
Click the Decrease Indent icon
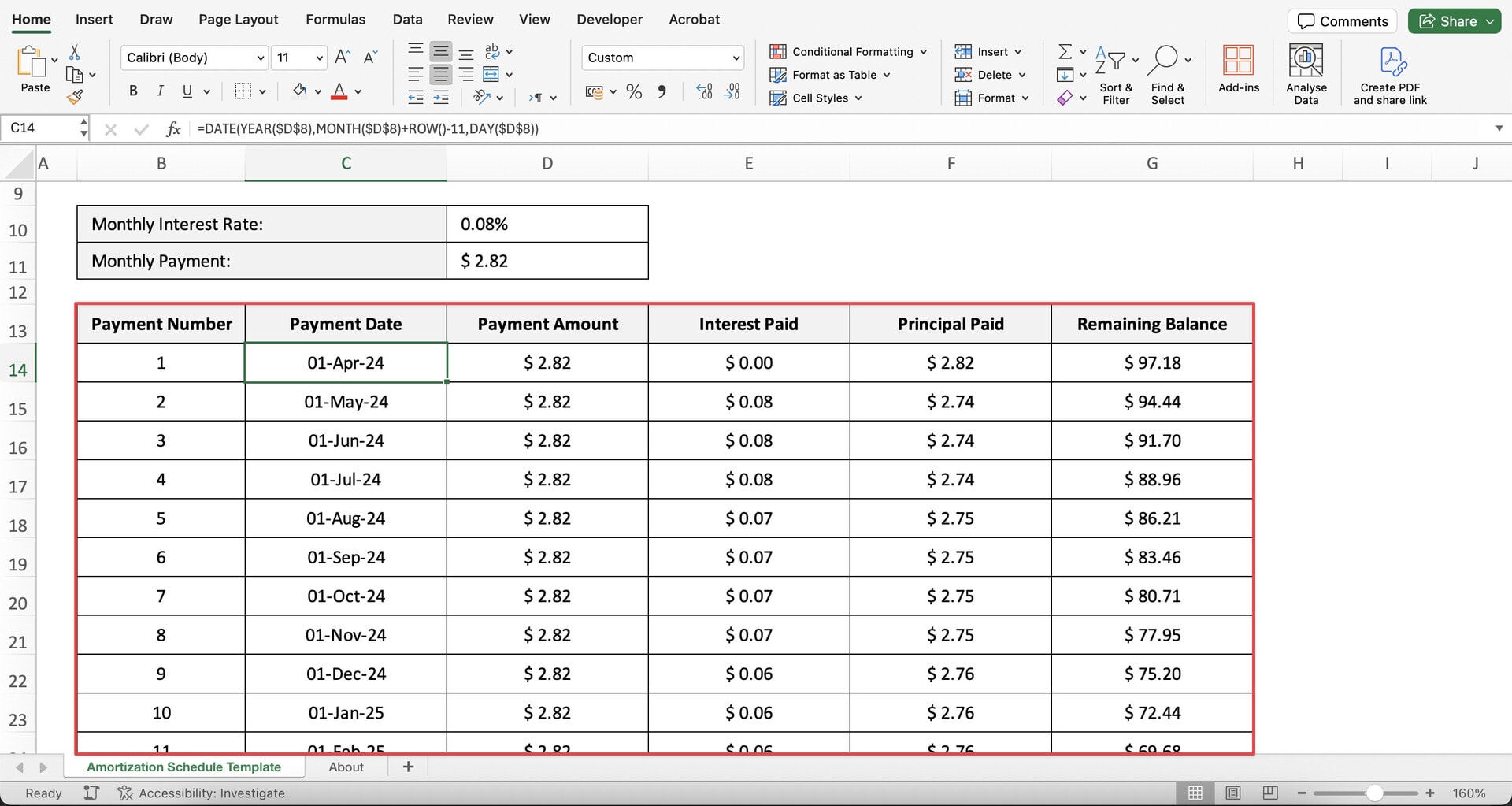(x=416, y=97)
